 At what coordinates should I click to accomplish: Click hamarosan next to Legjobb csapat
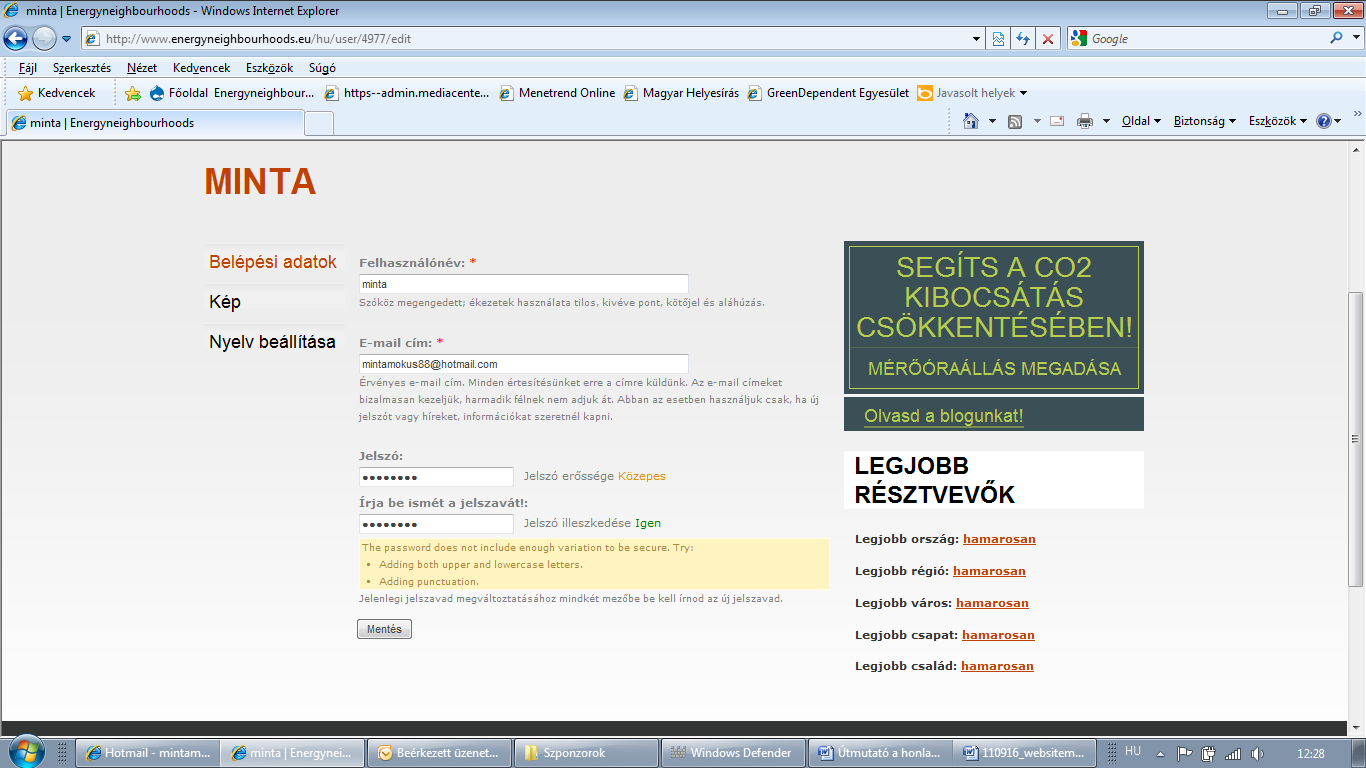click(998, 635)
